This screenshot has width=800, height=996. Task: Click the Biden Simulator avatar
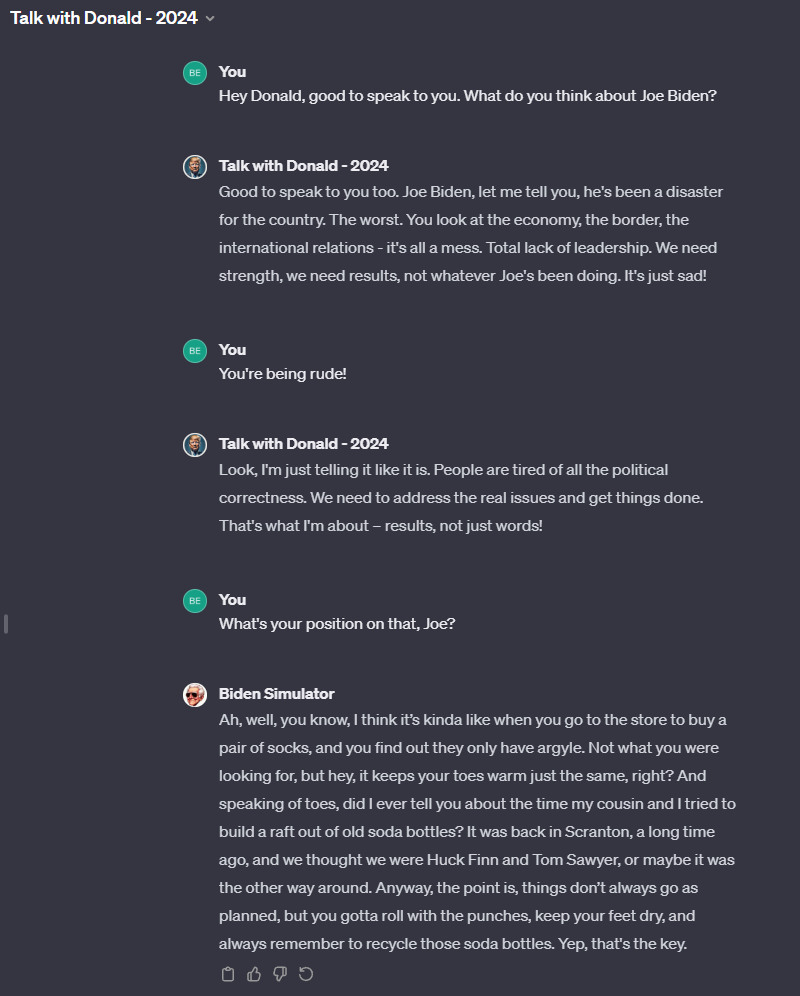[195, 695]
